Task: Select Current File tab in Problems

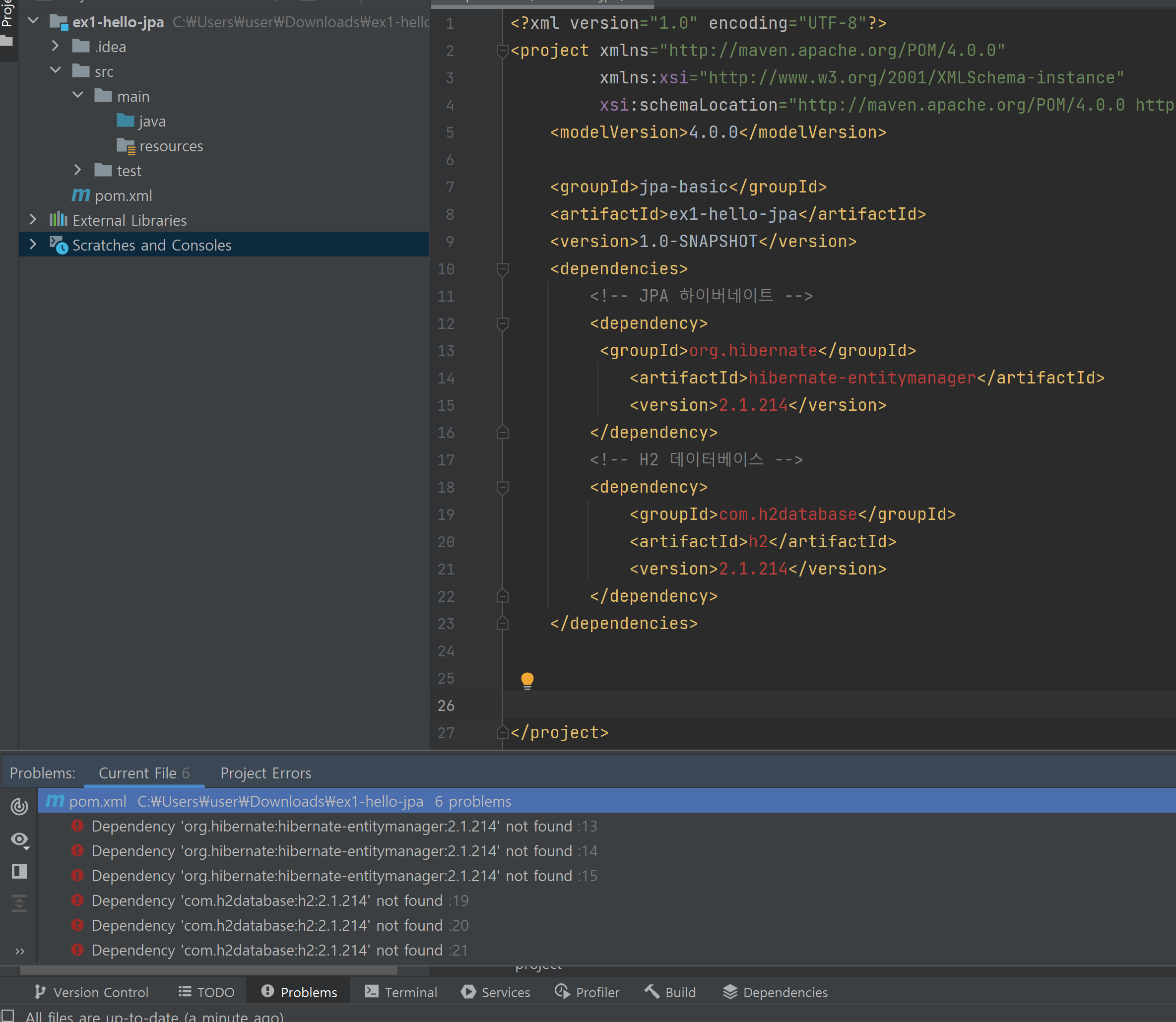Action: pyautogui.click(x=144, y=773)
